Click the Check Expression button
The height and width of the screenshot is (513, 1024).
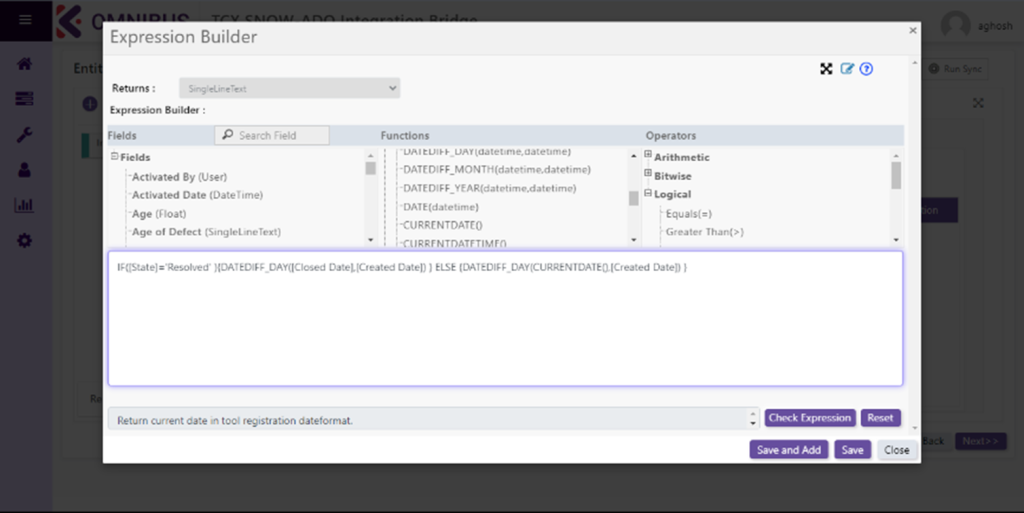point(810,418)
